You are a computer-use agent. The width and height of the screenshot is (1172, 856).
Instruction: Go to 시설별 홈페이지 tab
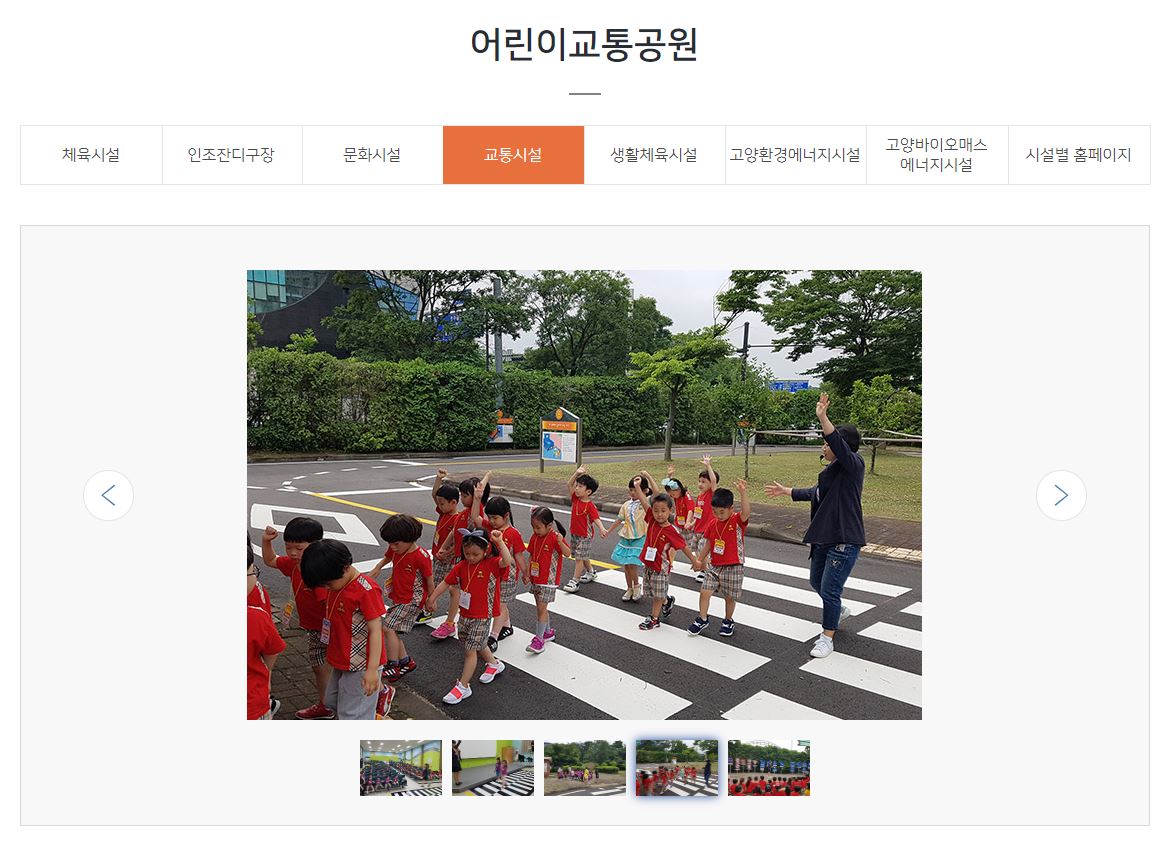coord(1079,155)
